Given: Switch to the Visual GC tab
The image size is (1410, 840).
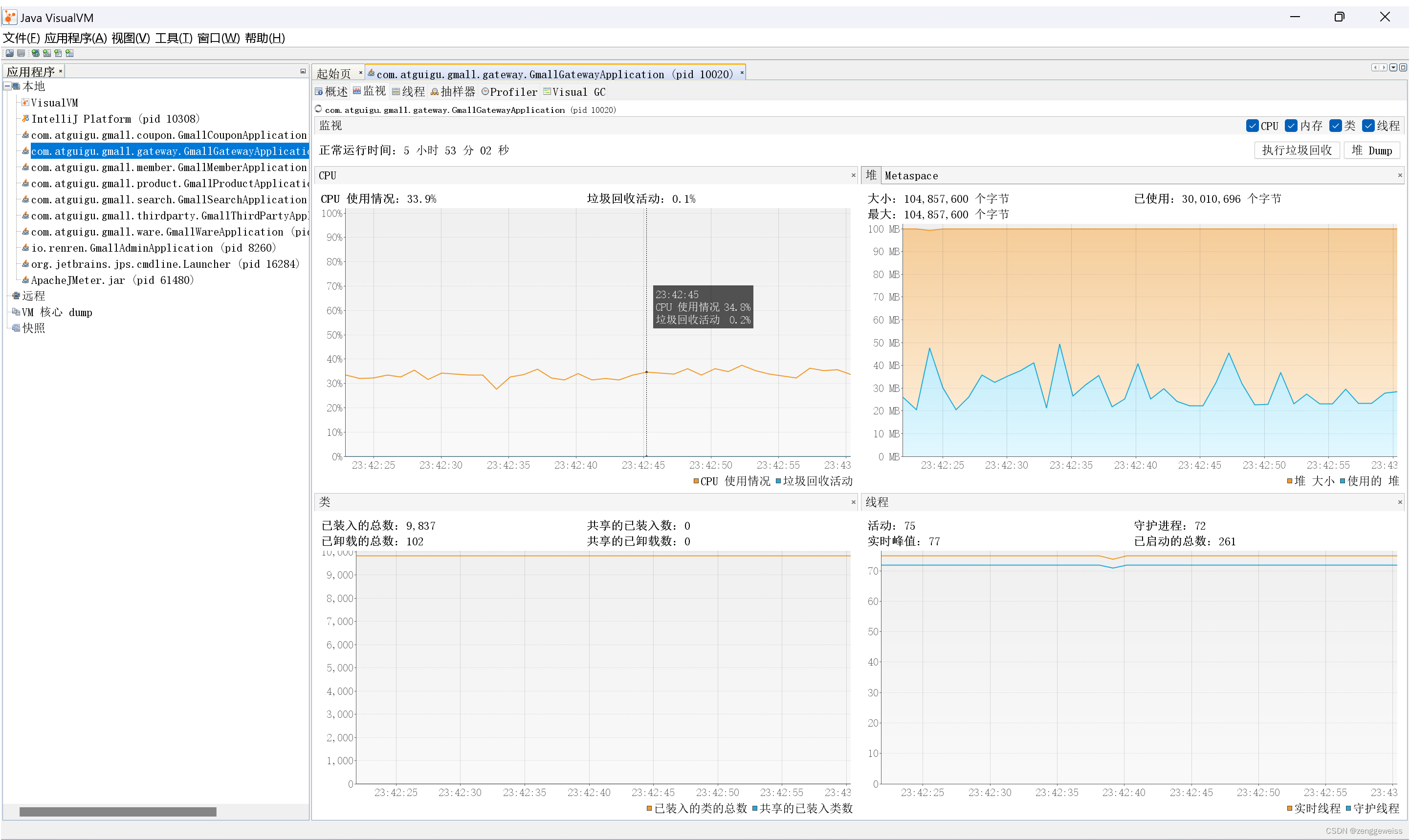Looking at the screenshot, I should point(574,92).
